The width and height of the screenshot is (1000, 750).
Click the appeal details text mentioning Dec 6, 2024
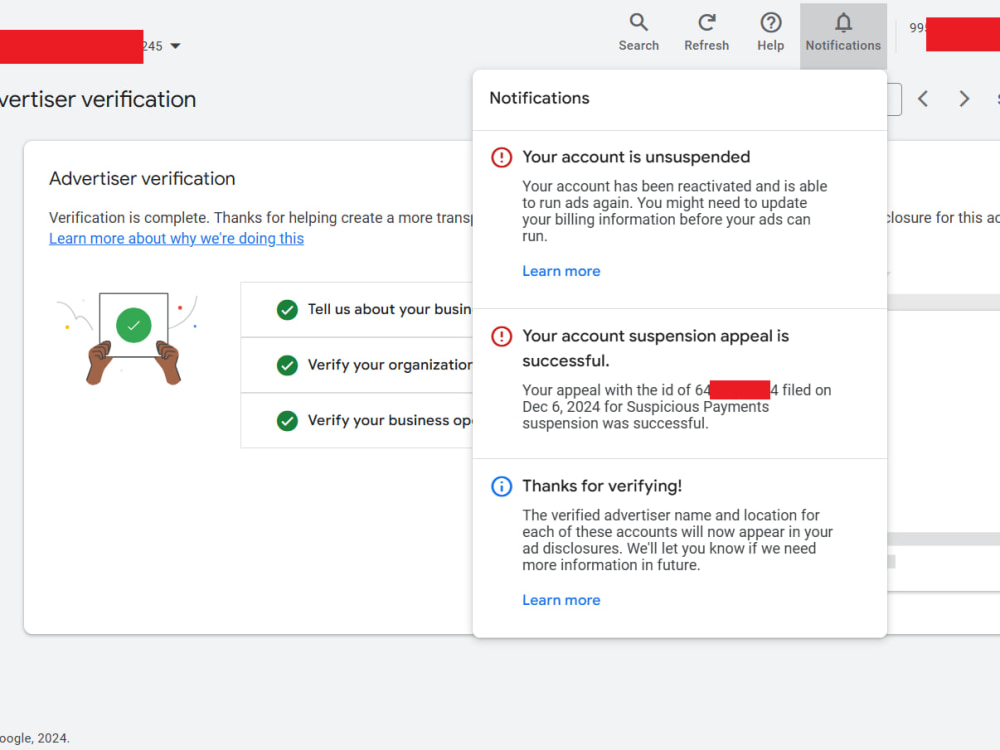click(677, 407)
